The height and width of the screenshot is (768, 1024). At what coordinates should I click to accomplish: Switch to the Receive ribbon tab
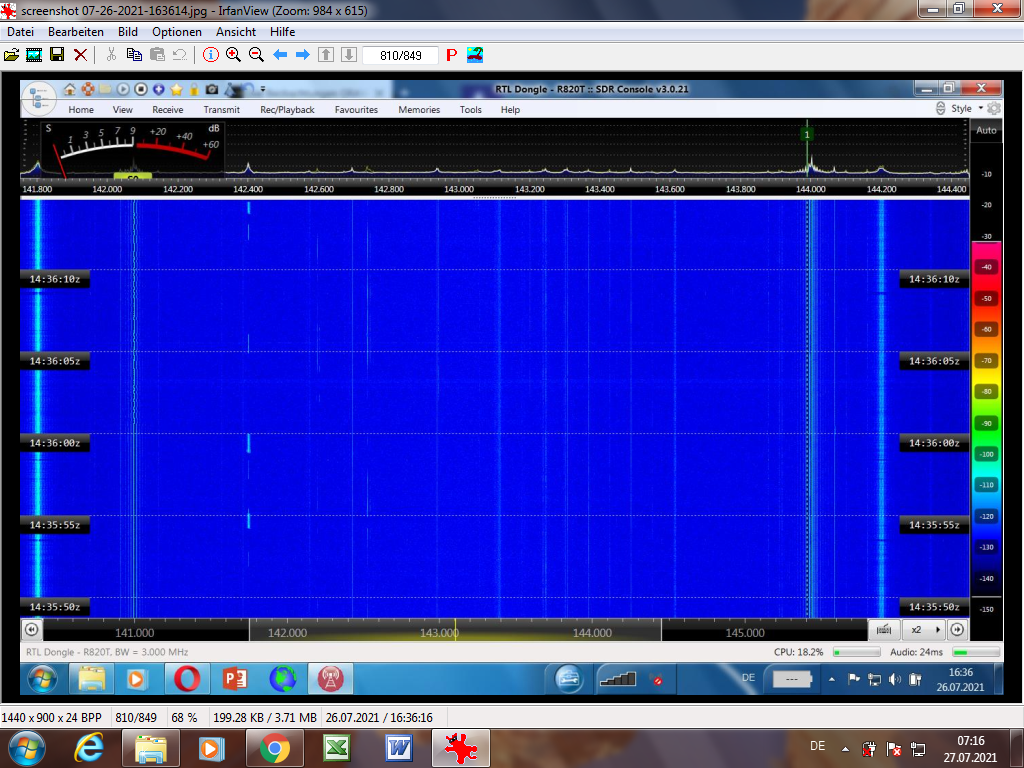pos(167,110)
